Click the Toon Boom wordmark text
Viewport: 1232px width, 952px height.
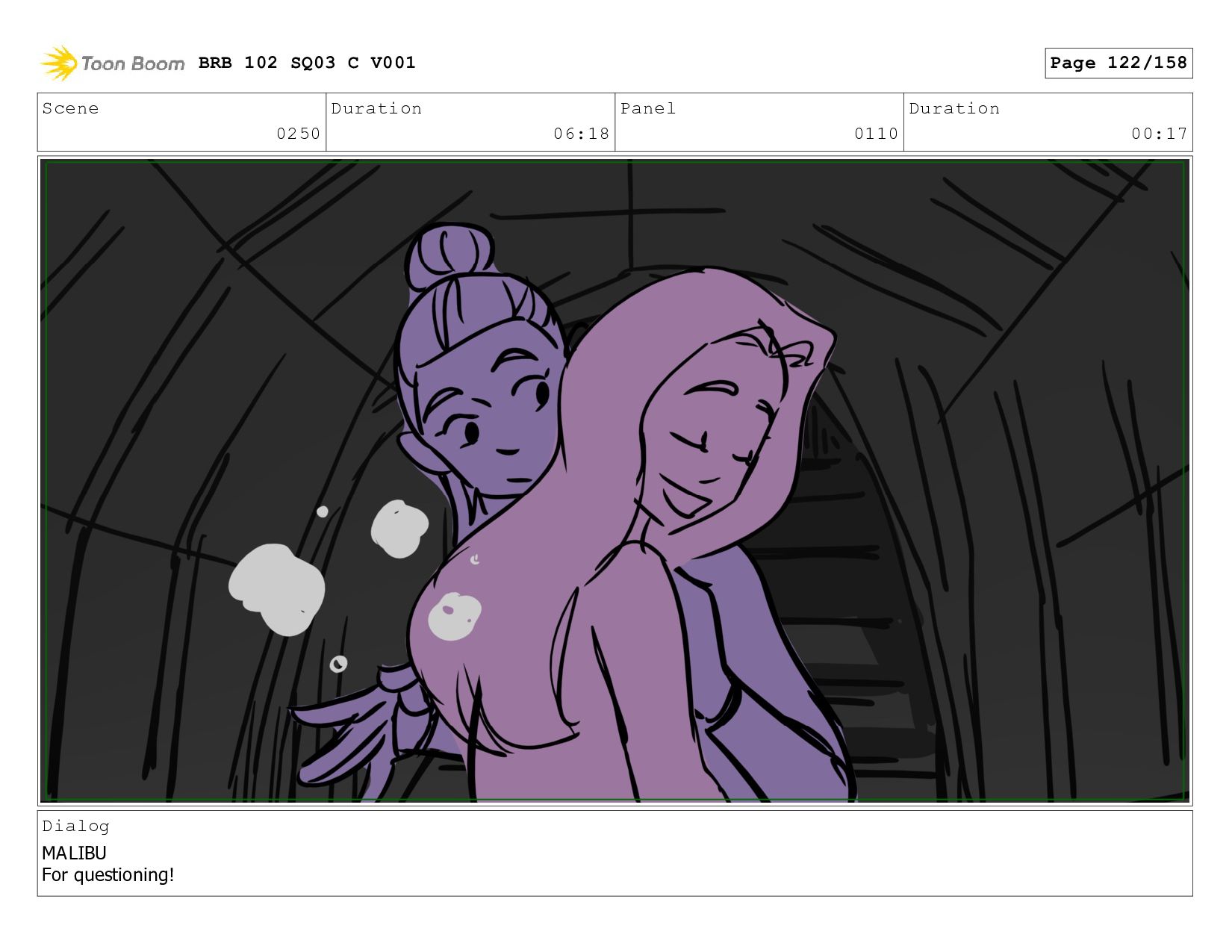coord(133,63)
